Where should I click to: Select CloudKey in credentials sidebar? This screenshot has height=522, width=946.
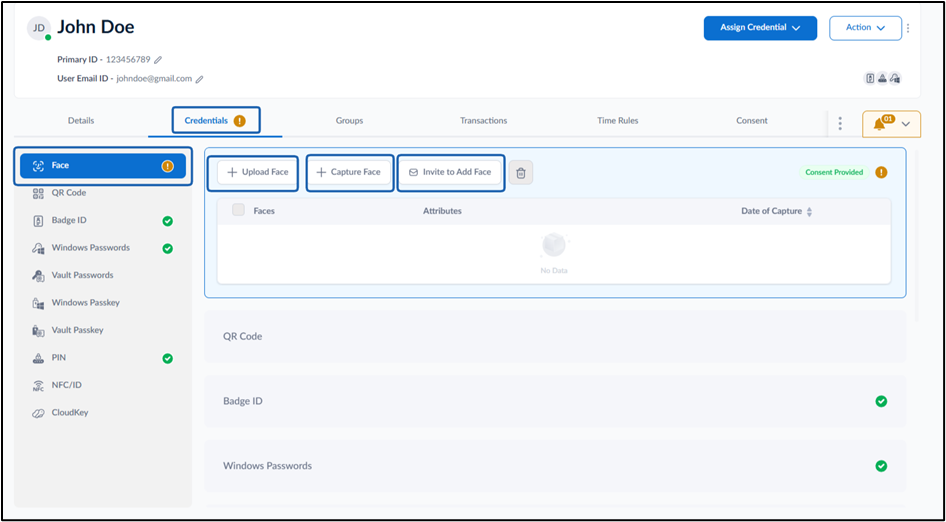point(103,413)
